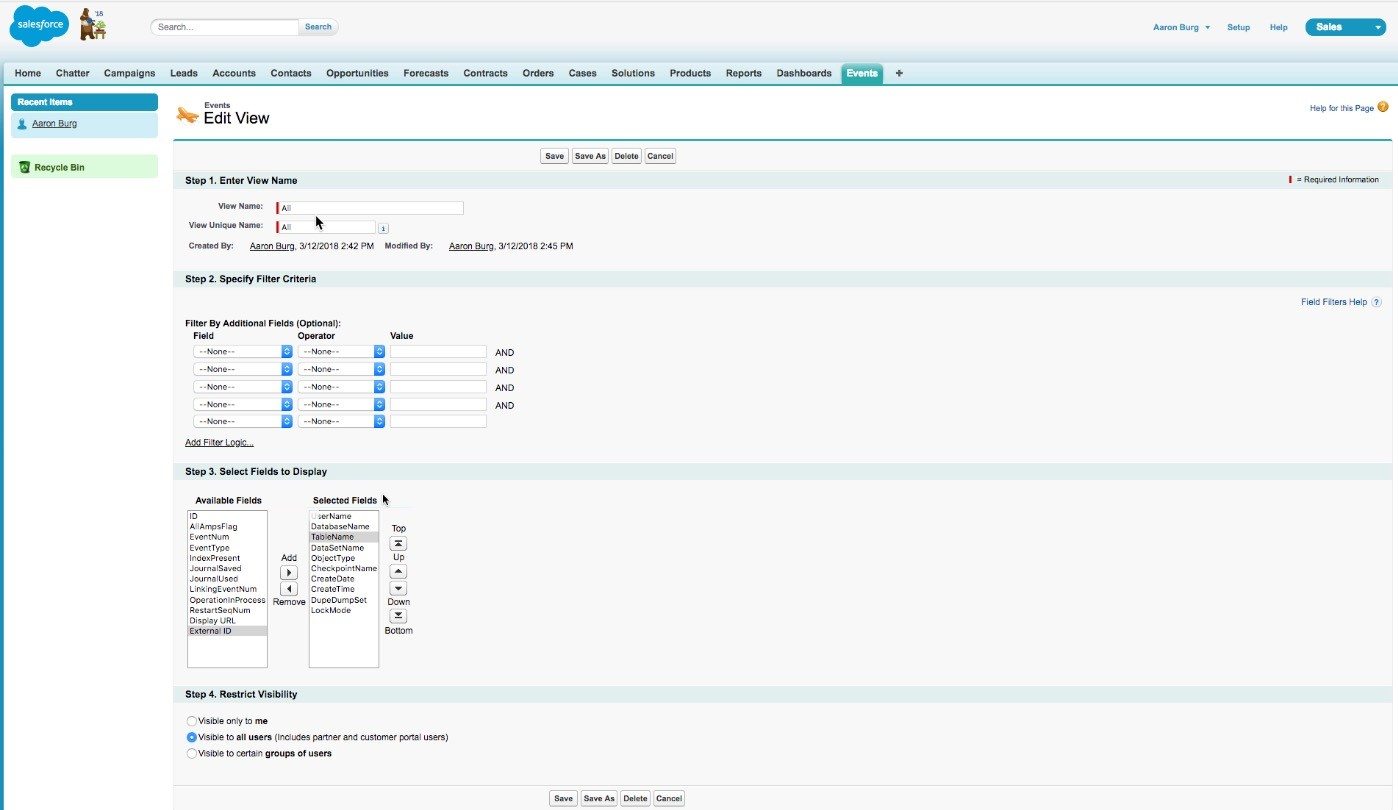Screen dimensions: 1398x810
Task: Click the Salesforce cloud logo
Action: click(x=38, y=24)
